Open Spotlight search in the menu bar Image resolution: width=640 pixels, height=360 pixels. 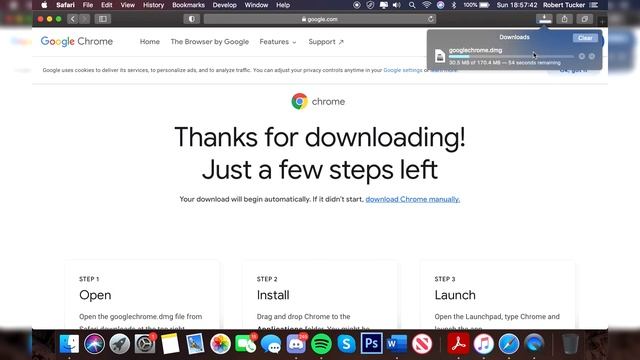pos(412,5)
